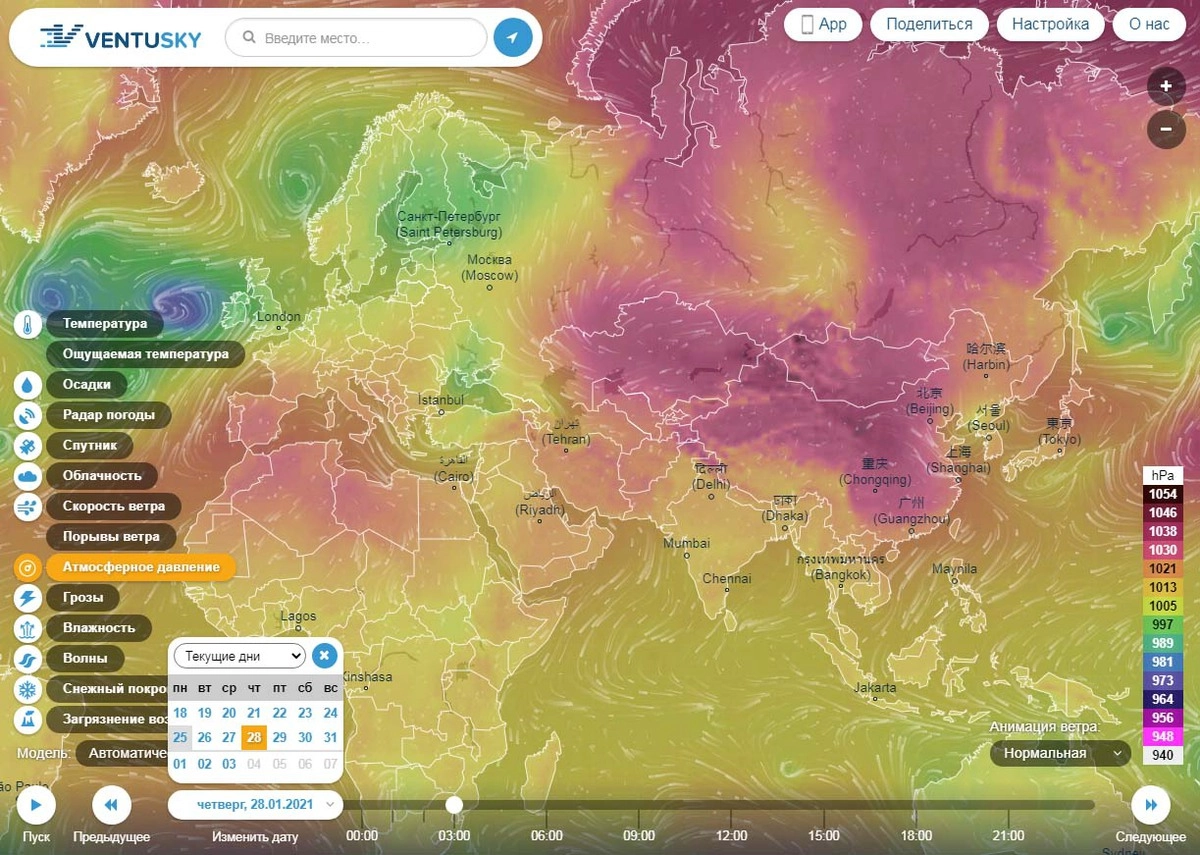Viewport: 1200px width, 855px height.
Task: Switch to Скорость ветра layer
Action: pos(113,507)
